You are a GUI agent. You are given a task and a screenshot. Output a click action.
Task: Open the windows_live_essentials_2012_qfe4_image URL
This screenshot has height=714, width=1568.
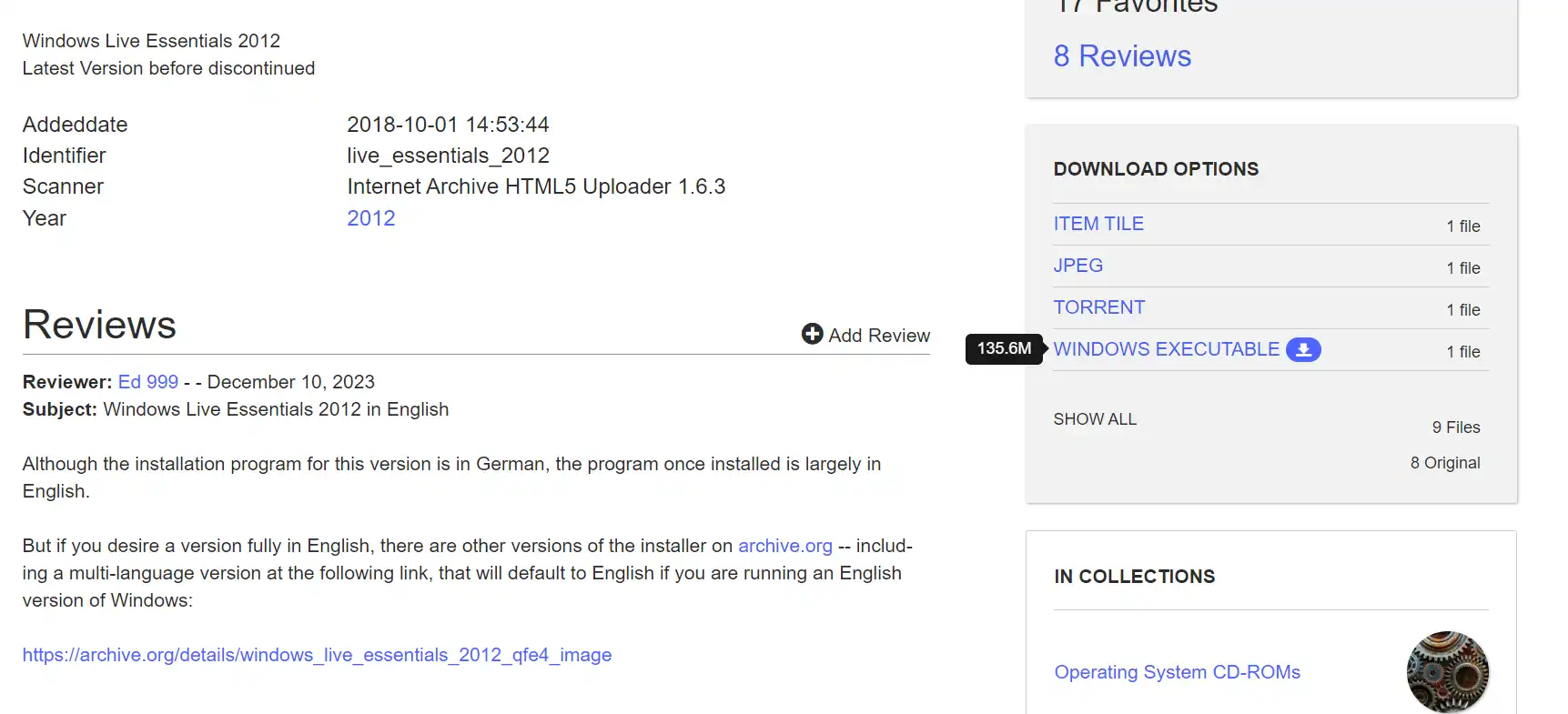tap(317, 655)
